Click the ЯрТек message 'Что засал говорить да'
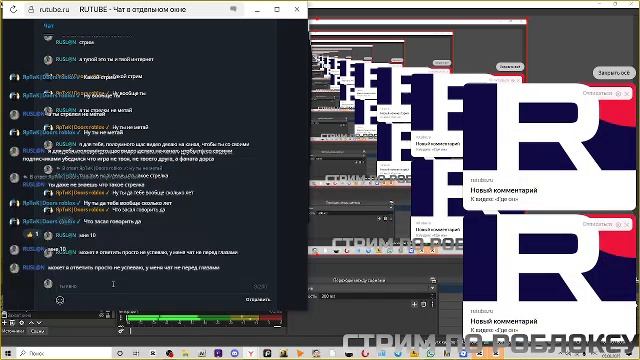Screen dimensions: 640x360 112,221
